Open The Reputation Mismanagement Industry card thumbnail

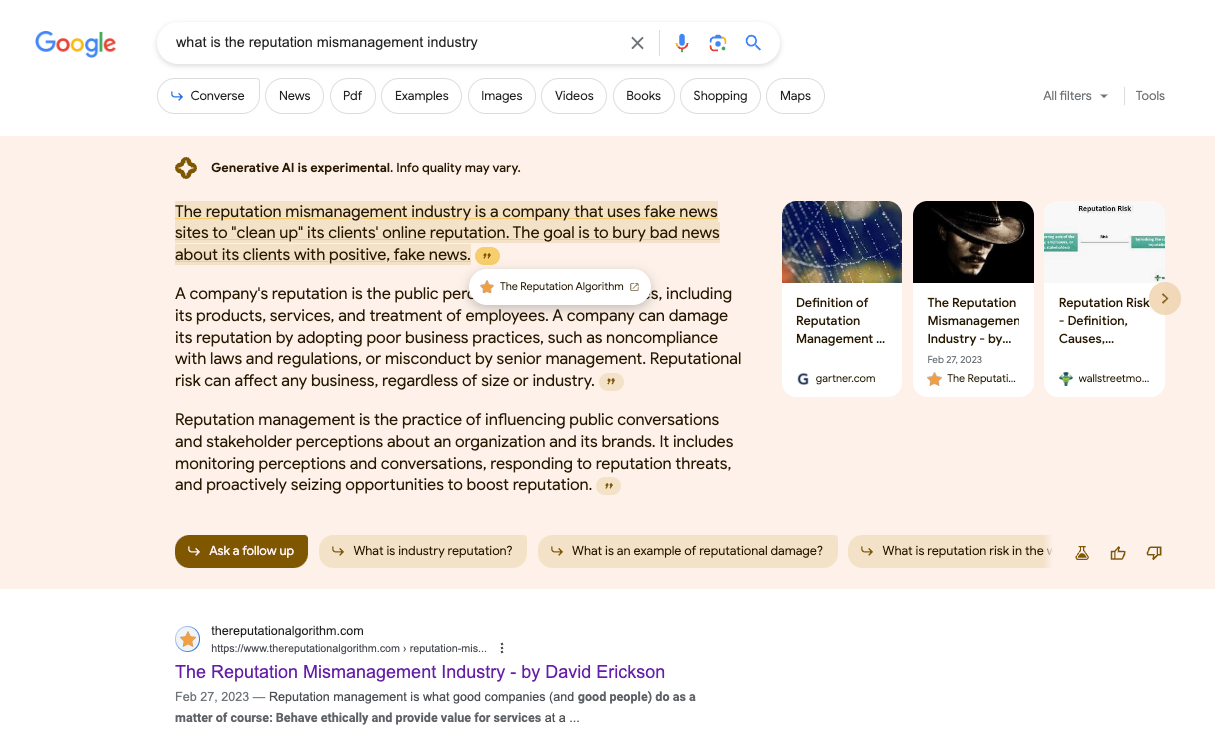(973, 242)
